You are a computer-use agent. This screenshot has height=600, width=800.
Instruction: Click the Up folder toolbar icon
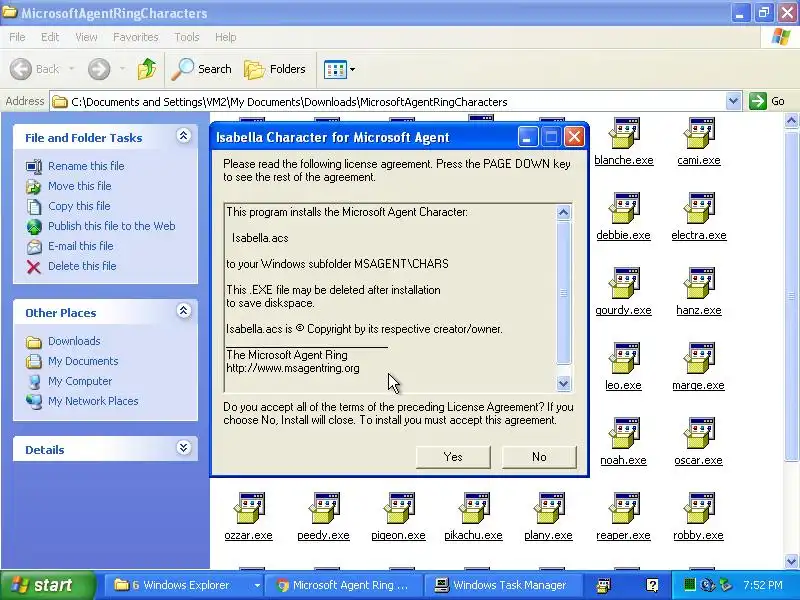pos(147,69)
